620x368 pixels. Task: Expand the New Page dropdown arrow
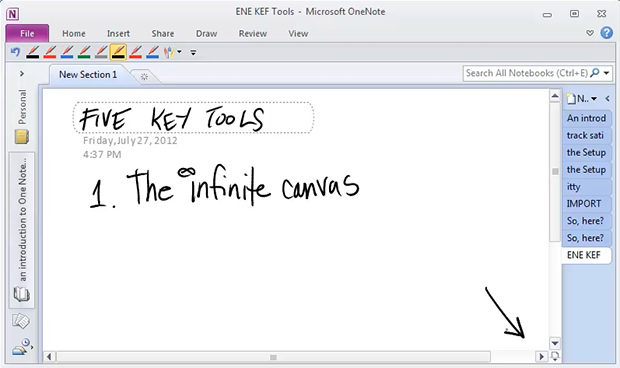pyautogui.click(x=594, y=99)
